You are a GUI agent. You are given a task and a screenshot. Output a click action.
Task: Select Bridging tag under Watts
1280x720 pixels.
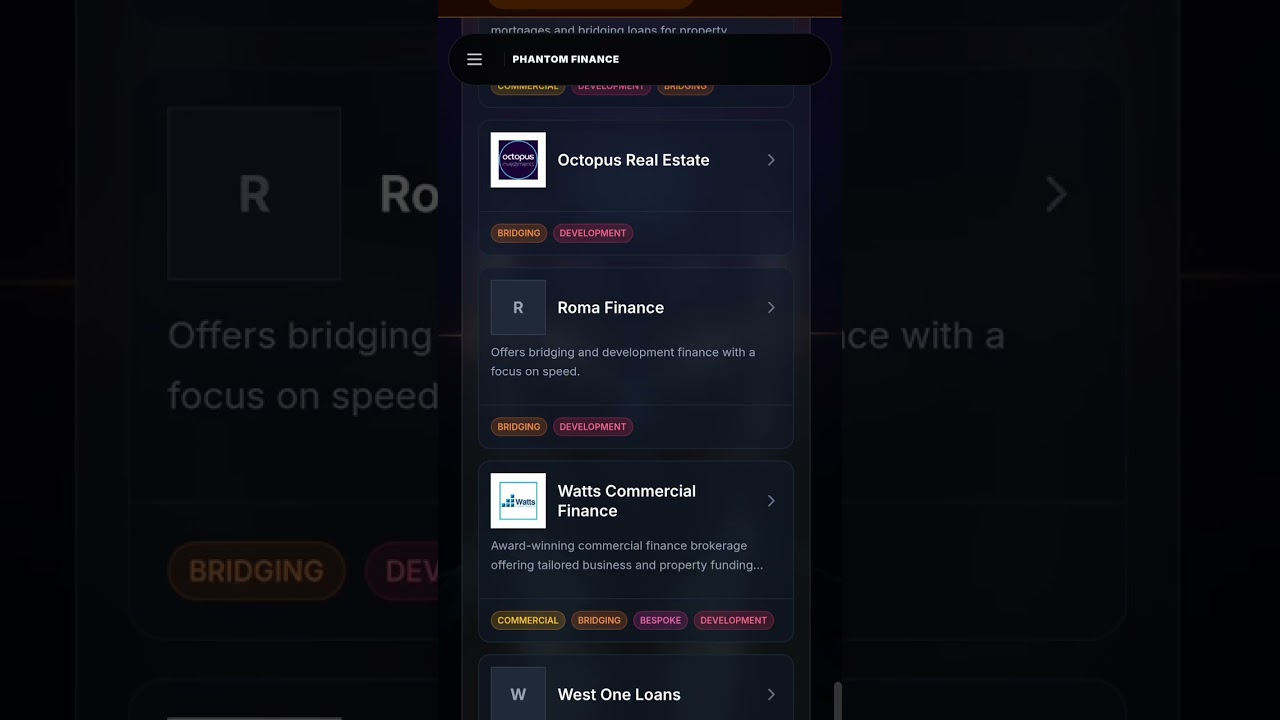click(599, 620)
